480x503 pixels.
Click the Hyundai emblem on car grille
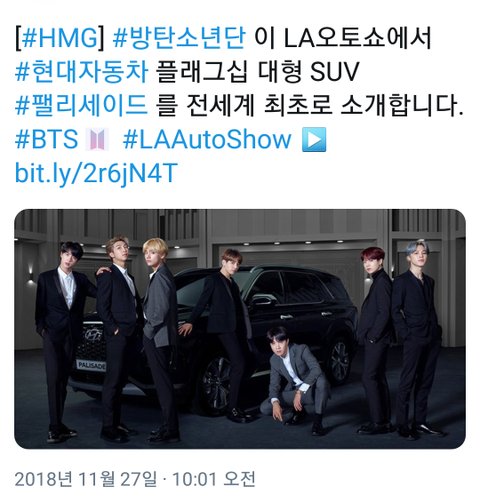tap(93, 334)
